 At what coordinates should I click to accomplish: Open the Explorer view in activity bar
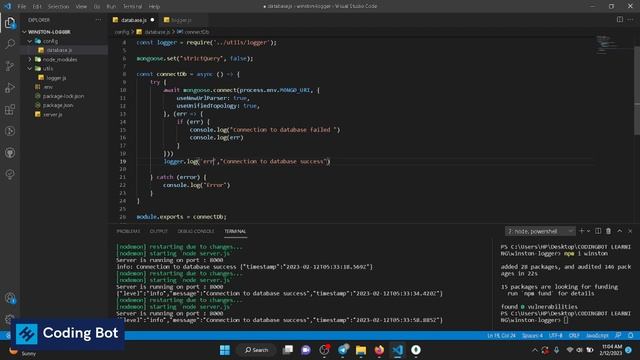point(10,22)
